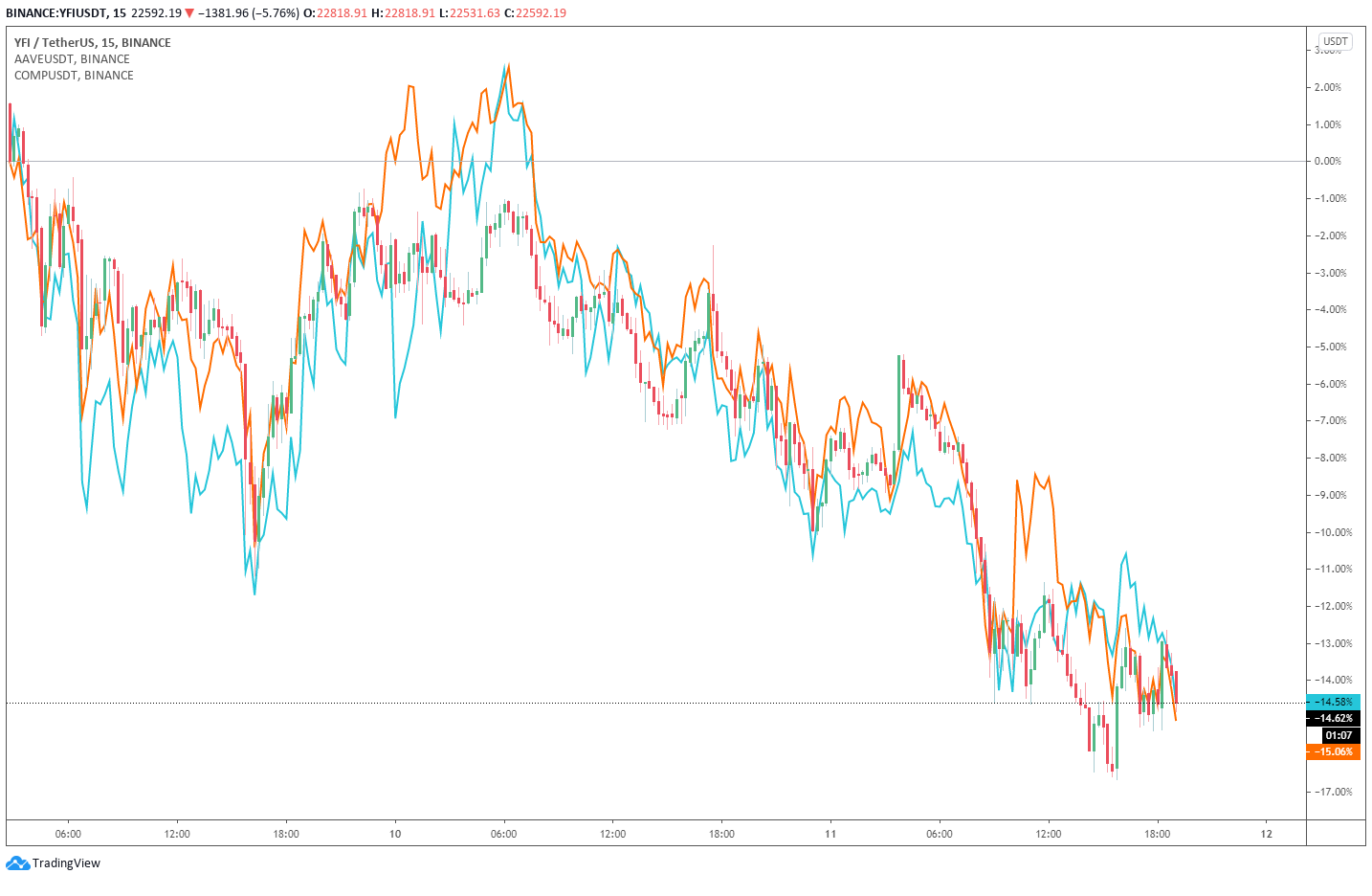Click the date label 11 on time axis

(830, 834)
